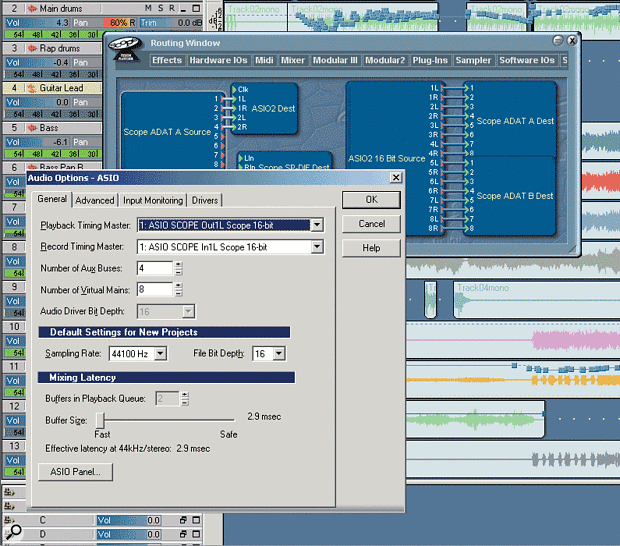620x546 pixels.
Task: Open the Effects menu in Routing Window
Action: tap(167, 60)
